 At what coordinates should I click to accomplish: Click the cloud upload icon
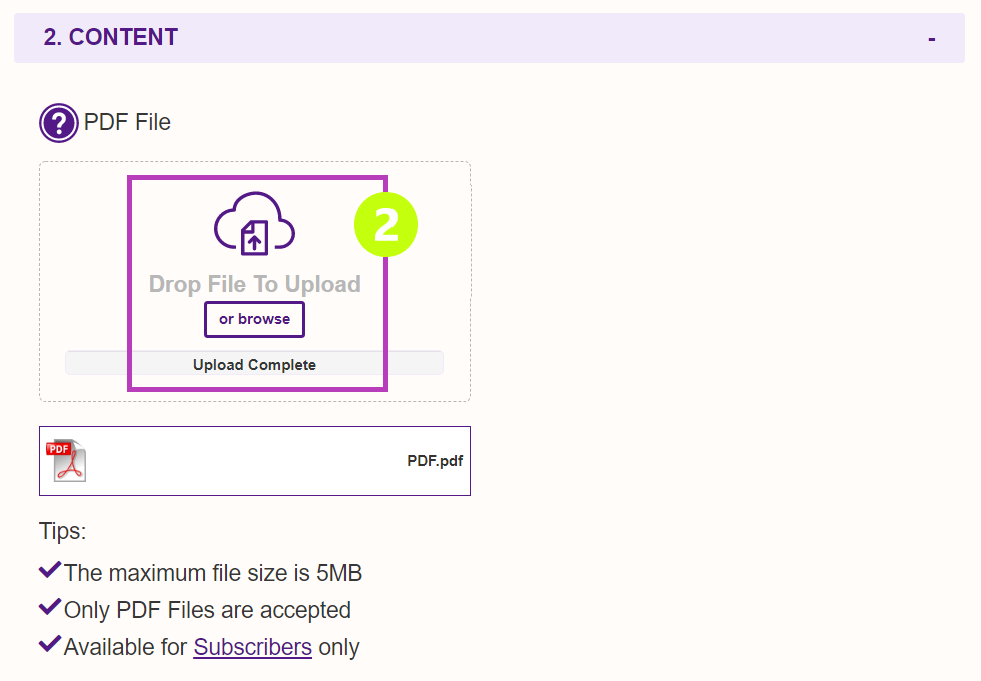pyautogui.click(x=254, y=223)
